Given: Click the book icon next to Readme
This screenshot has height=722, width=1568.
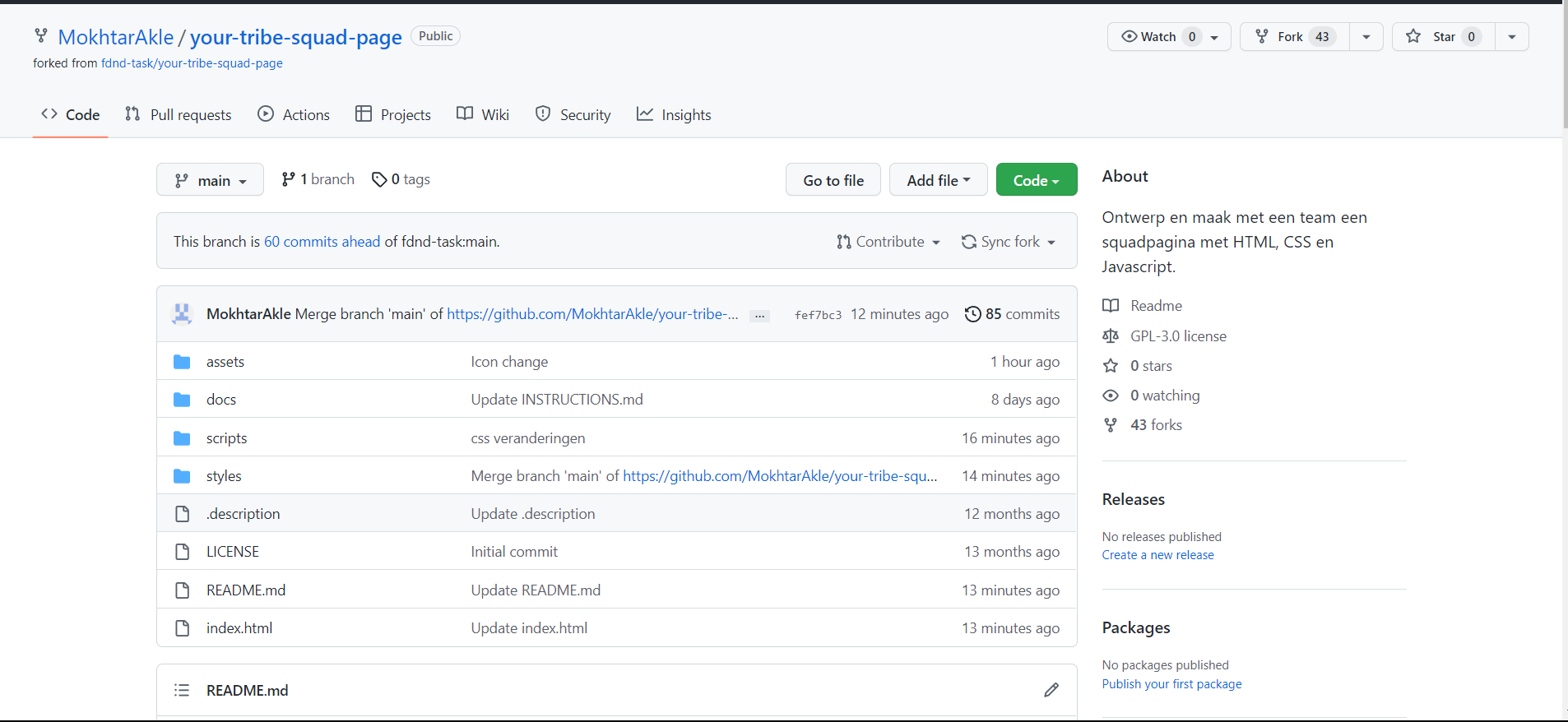Looking at the screenshot, I should (1111, 306).
